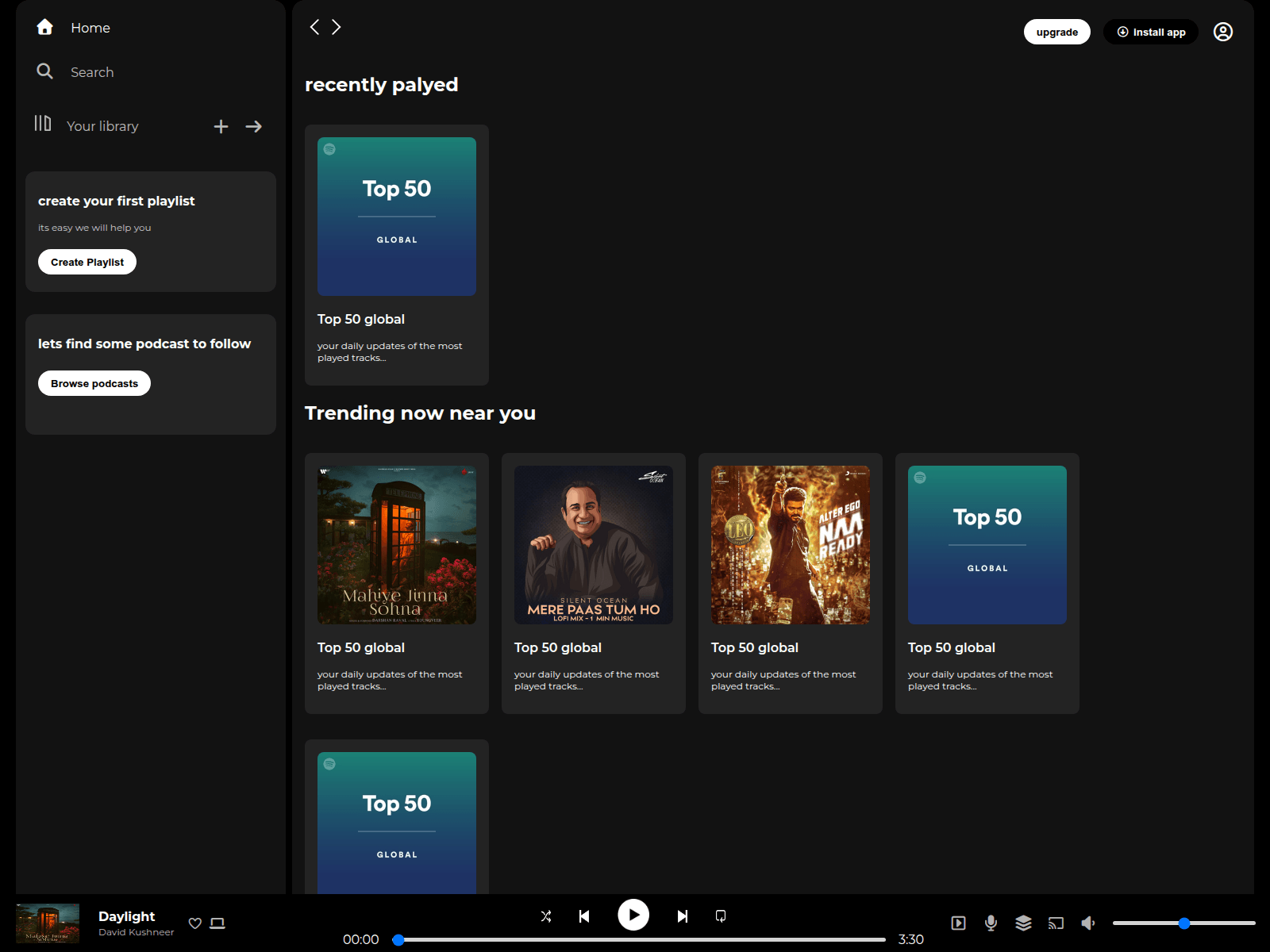
Task: Click the Home house icon
Action: (45, 27)
